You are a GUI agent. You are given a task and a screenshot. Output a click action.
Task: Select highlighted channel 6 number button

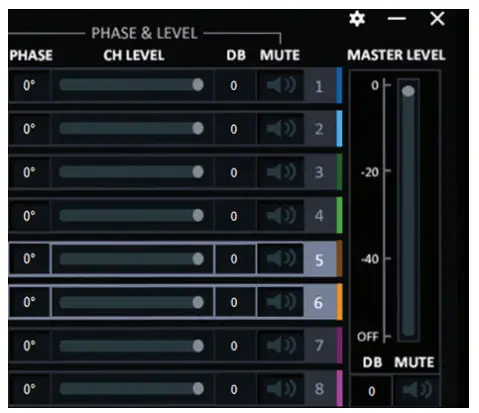(x=320, y=302)
